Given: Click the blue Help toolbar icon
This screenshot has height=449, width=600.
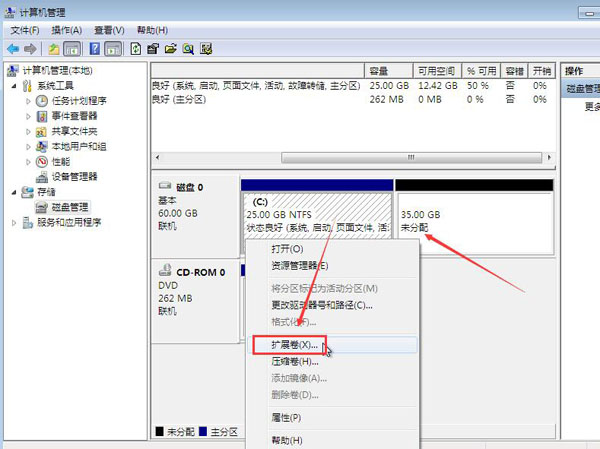Looking at the screenshot, I should click(96, 47).
